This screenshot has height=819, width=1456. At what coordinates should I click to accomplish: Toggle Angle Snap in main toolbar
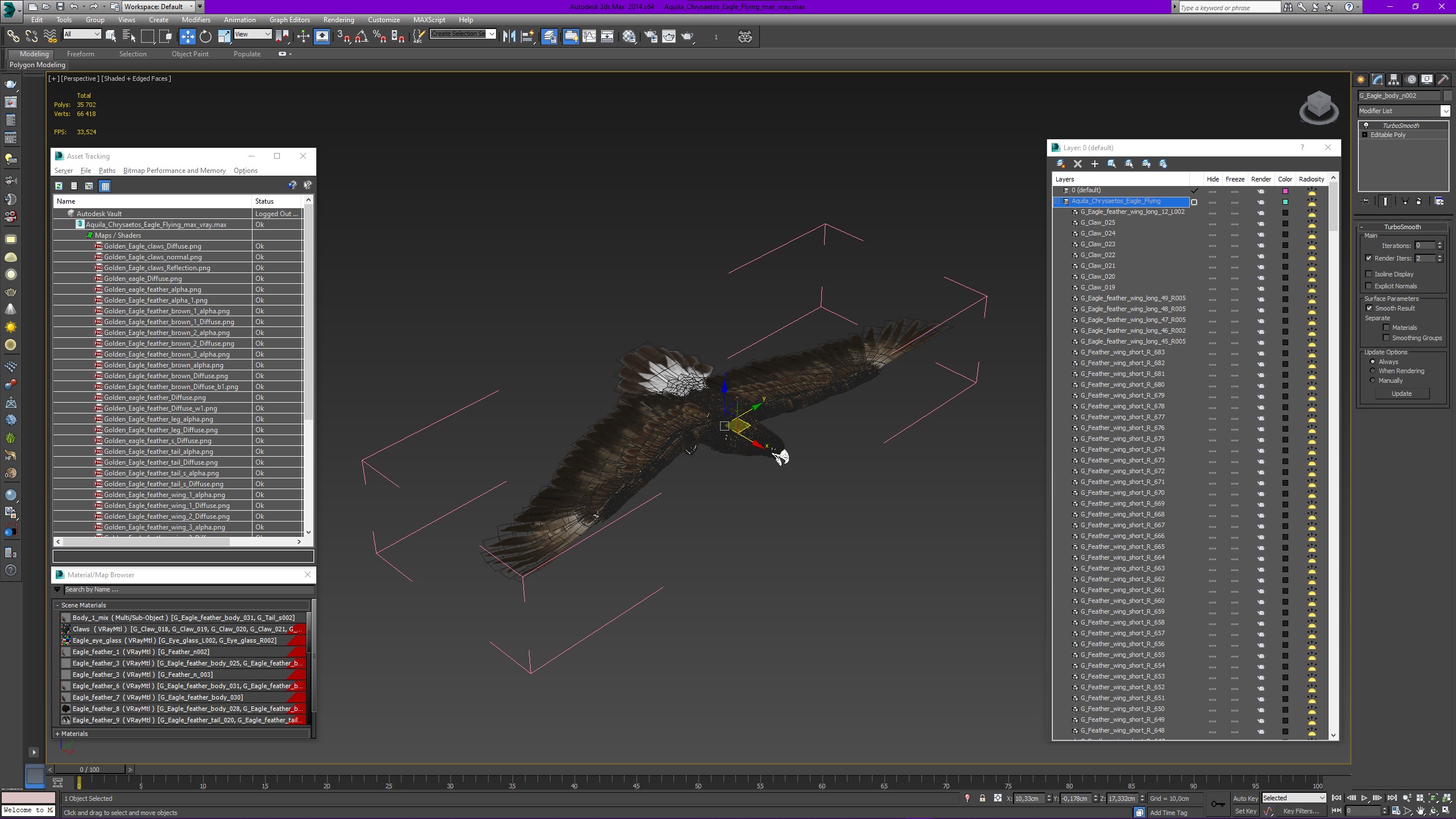click(361, 36)
